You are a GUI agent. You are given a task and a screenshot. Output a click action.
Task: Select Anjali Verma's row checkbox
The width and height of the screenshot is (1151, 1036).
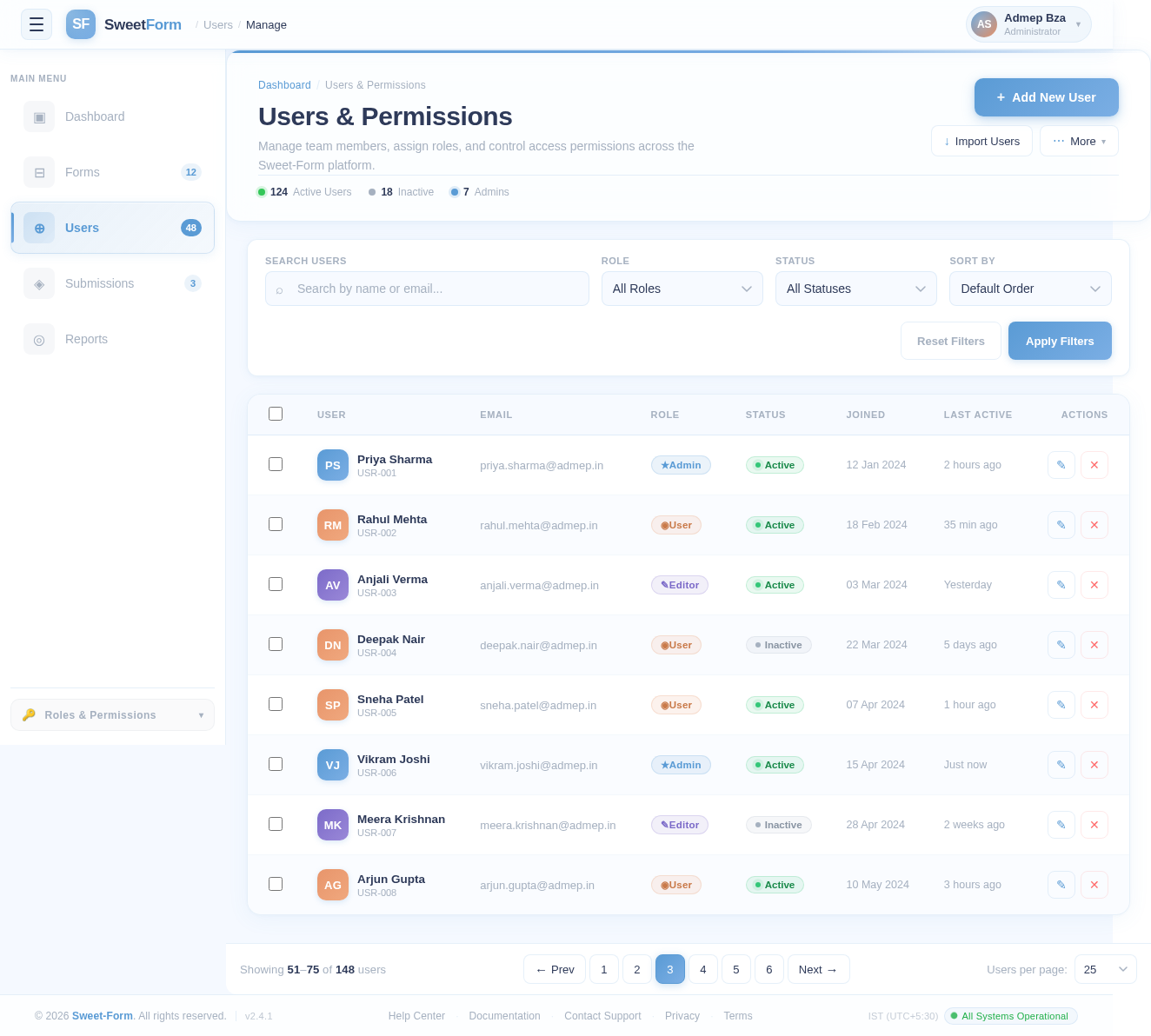click(276, 584)
